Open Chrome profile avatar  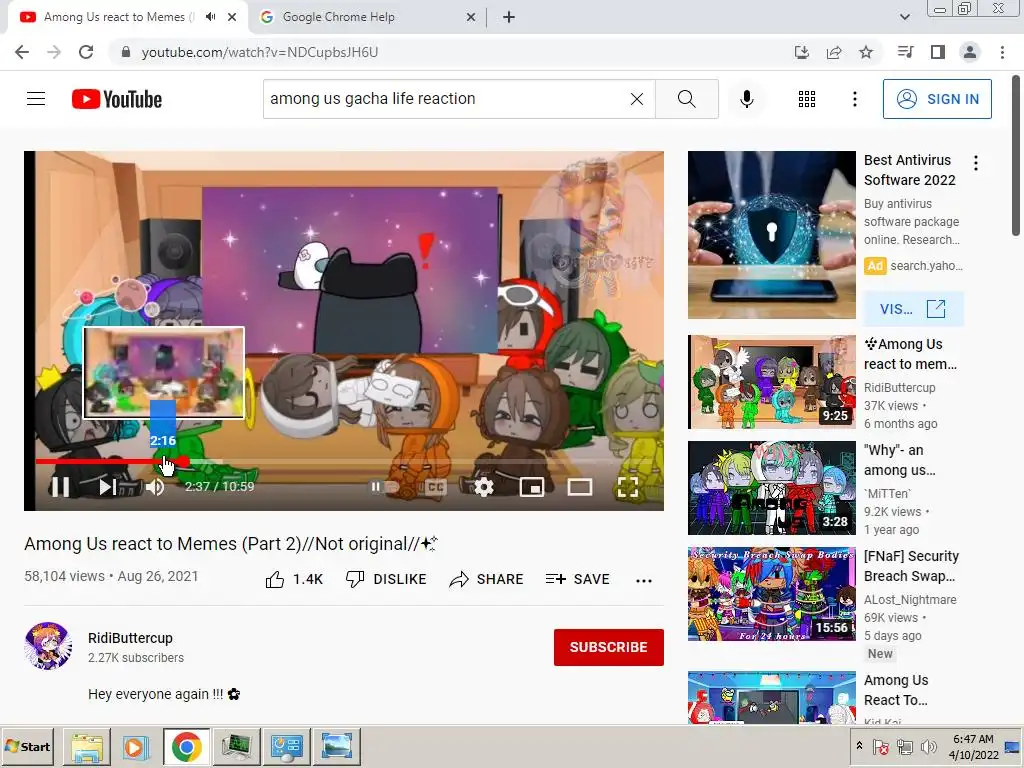970,52
